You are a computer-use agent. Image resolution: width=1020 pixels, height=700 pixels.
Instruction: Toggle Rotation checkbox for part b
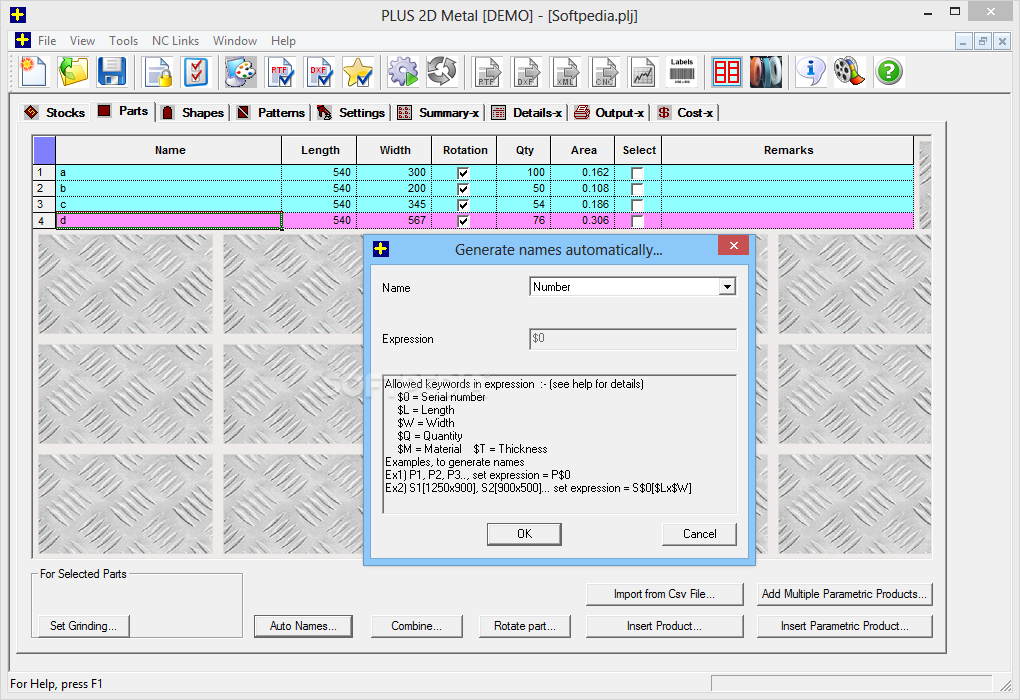(x=463, y=189)
